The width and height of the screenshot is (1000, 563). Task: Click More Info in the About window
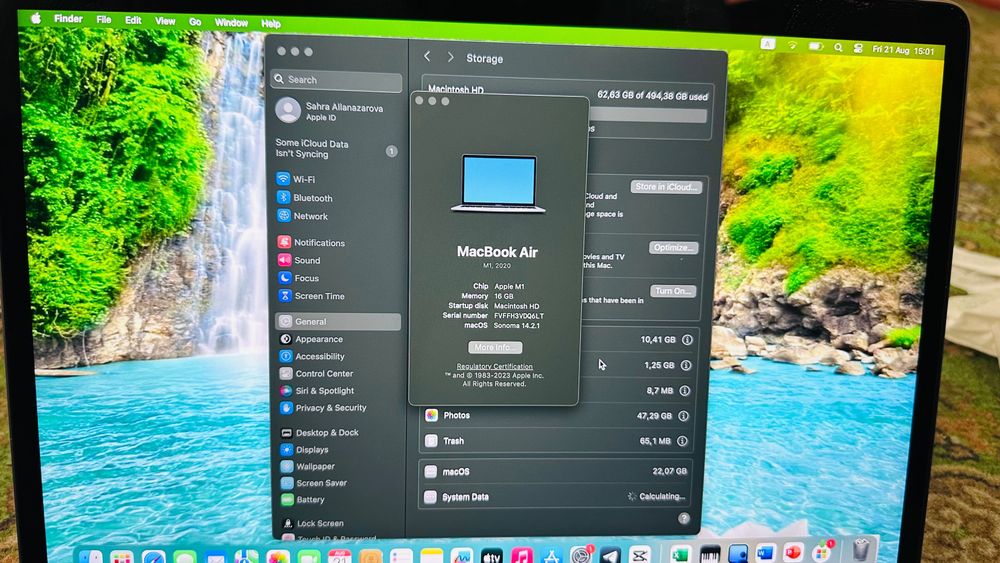coord(495,347)
